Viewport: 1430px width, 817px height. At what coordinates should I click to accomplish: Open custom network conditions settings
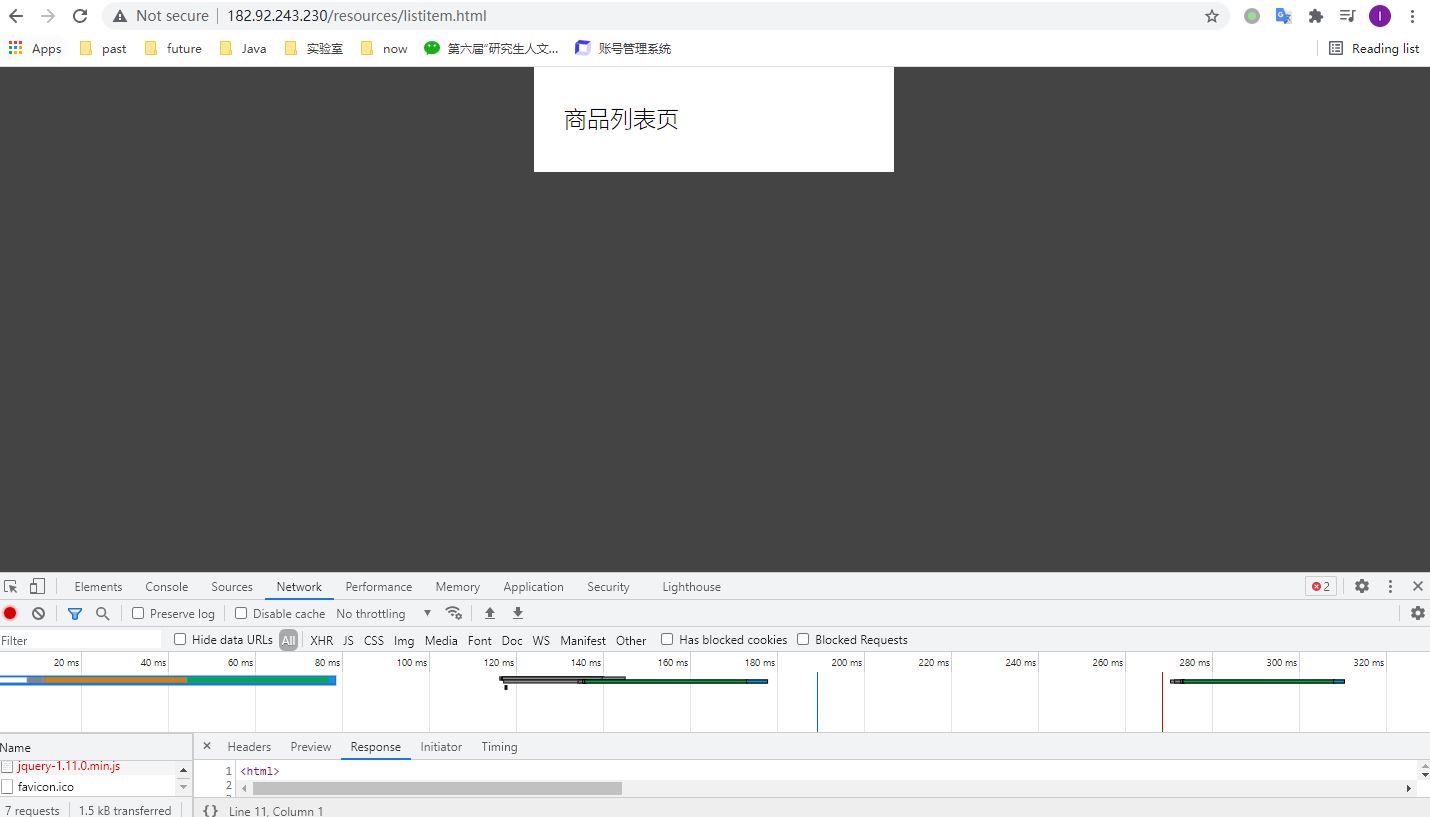454,613
